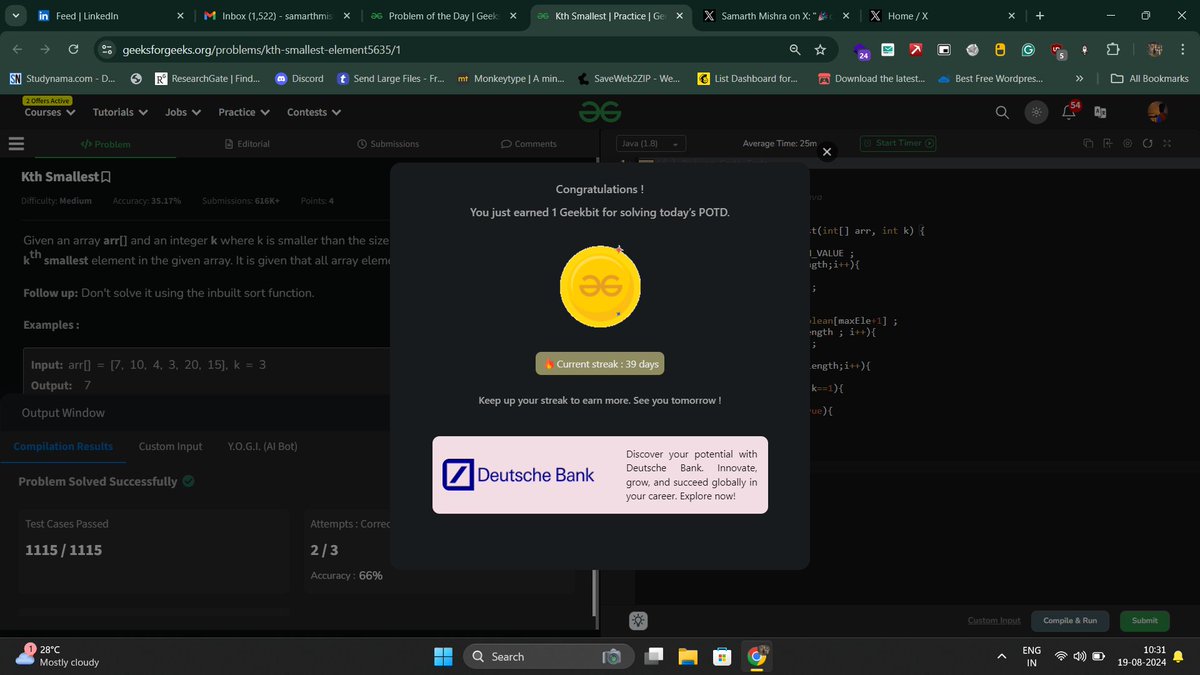Switch to the Editorial tab
Viewport: 1200px width, 675px height.
pos(247,144)
